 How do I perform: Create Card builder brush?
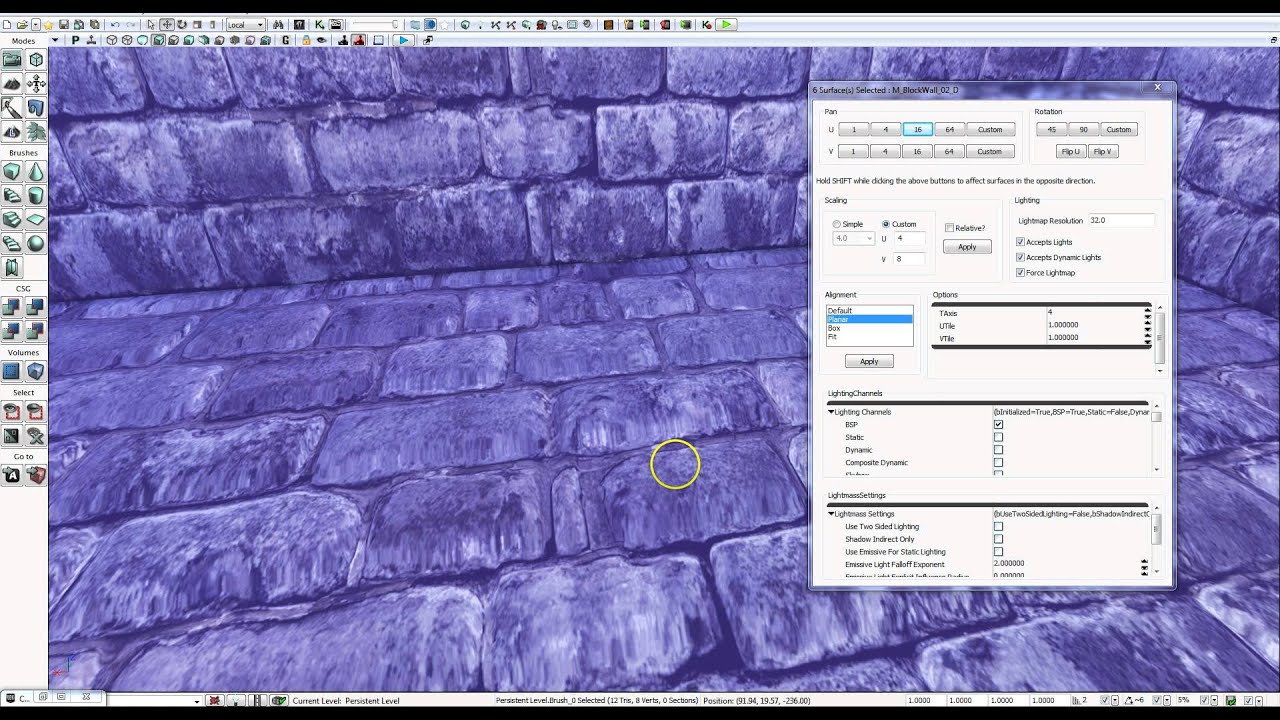point(12,268)
